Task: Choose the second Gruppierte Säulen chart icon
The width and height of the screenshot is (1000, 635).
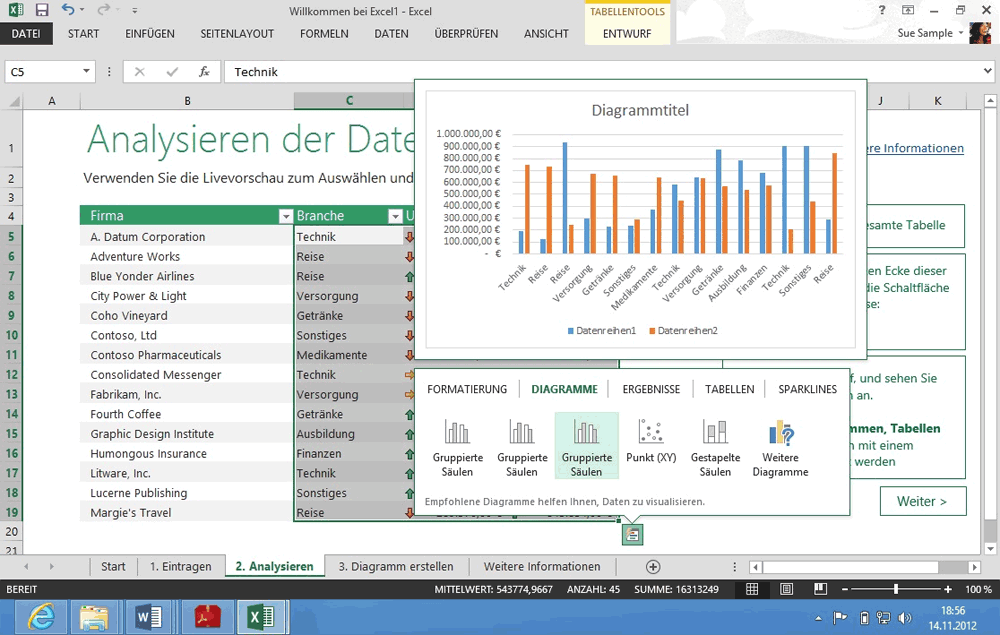Action: click(522, 447)
